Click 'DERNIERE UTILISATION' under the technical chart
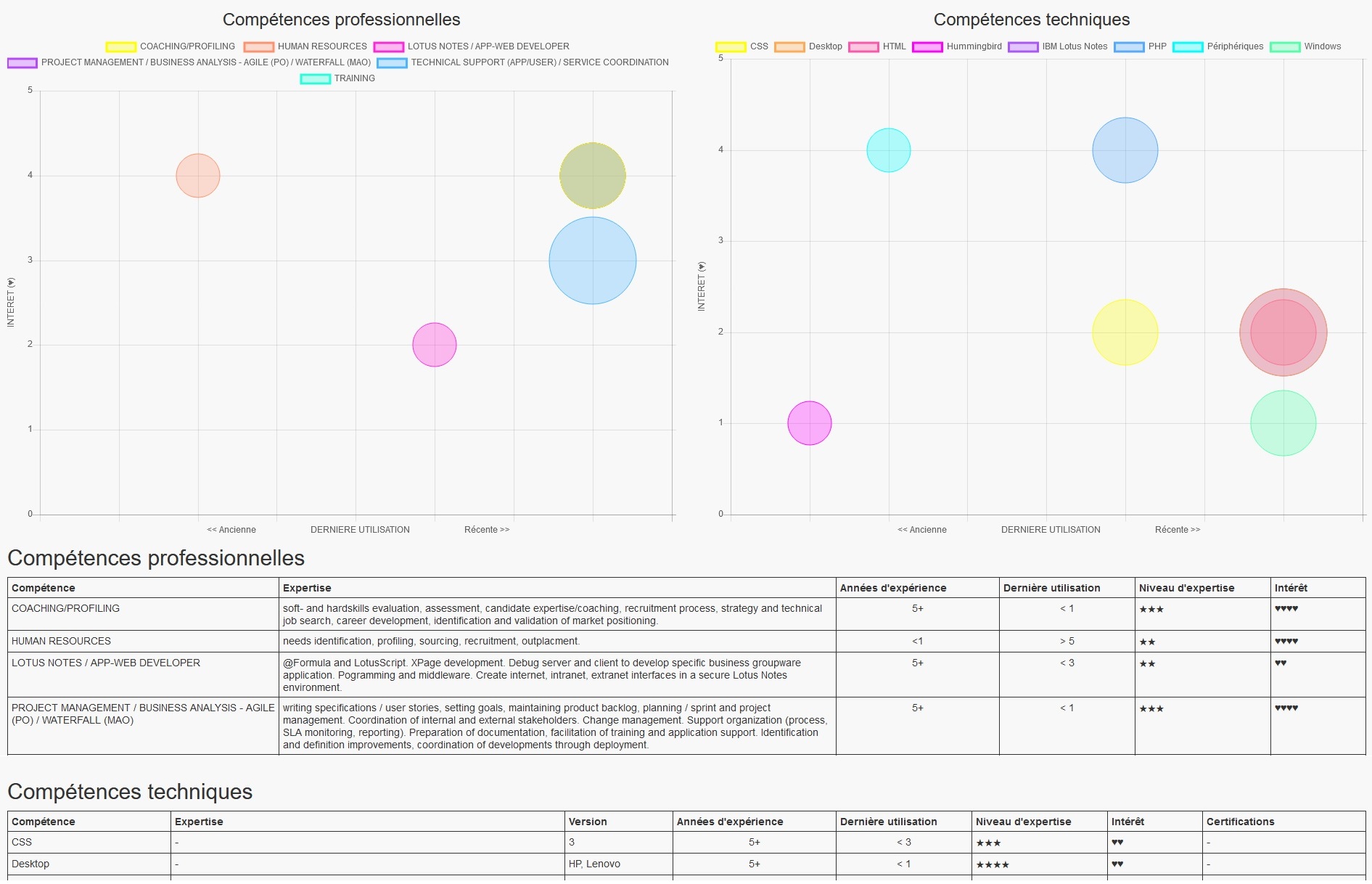Image resolution: width=1372 pixels, height=884 pixels. 1051,530
